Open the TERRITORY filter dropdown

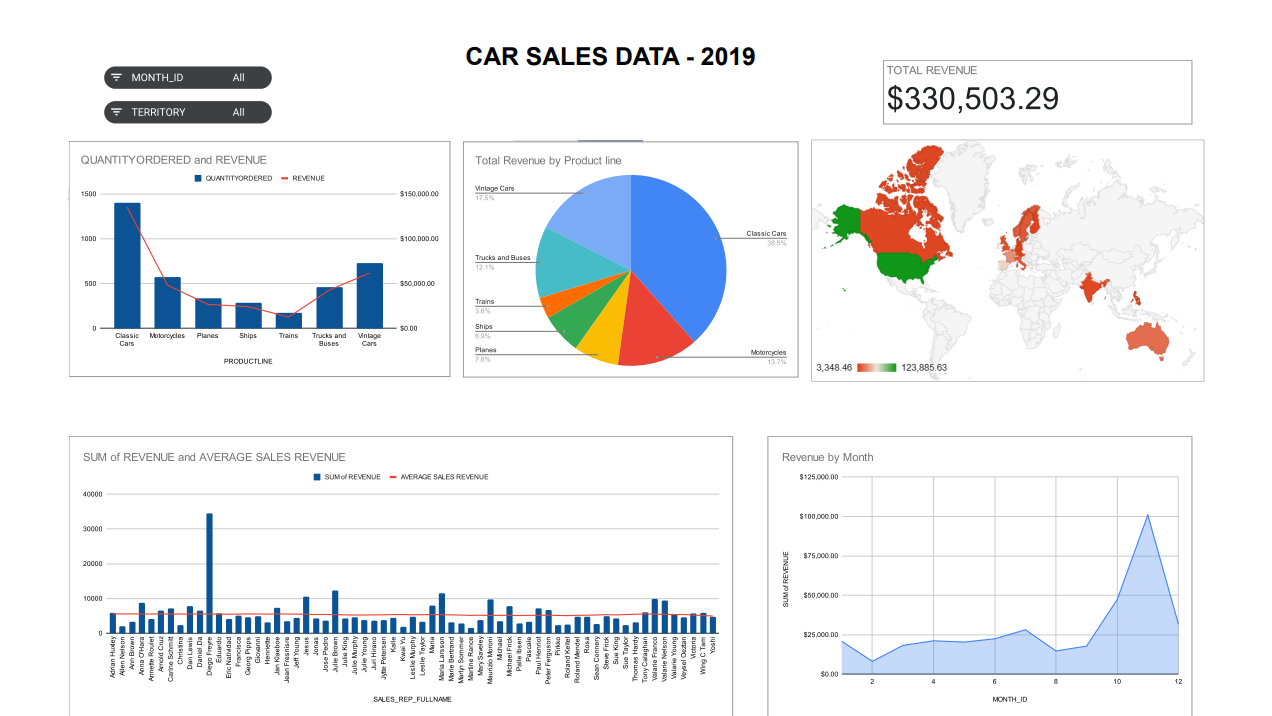pos(188,112)
